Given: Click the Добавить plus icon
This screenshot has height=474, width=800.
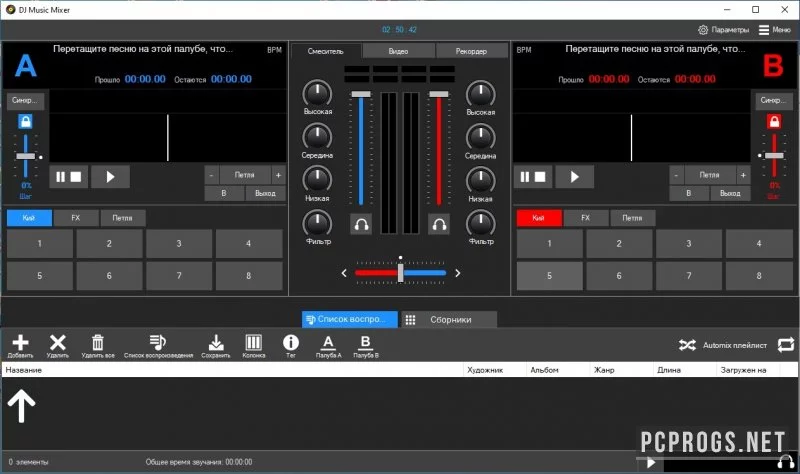Looking at the screenshot, I should (x=20, y=343).
